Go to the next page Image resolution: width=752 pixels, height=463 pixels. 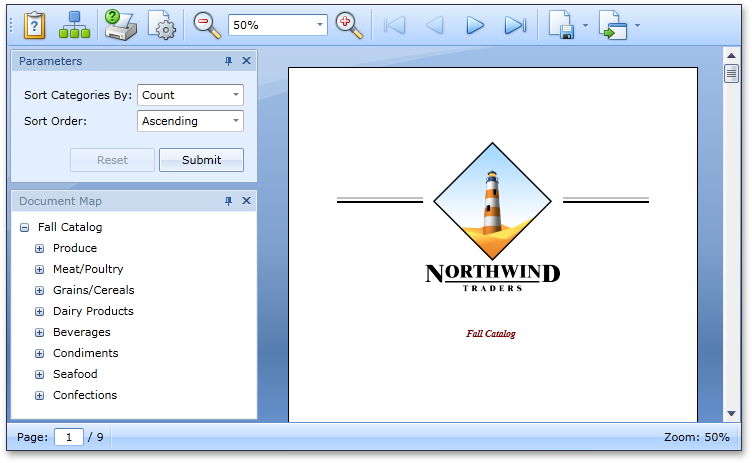pos(475,25)
